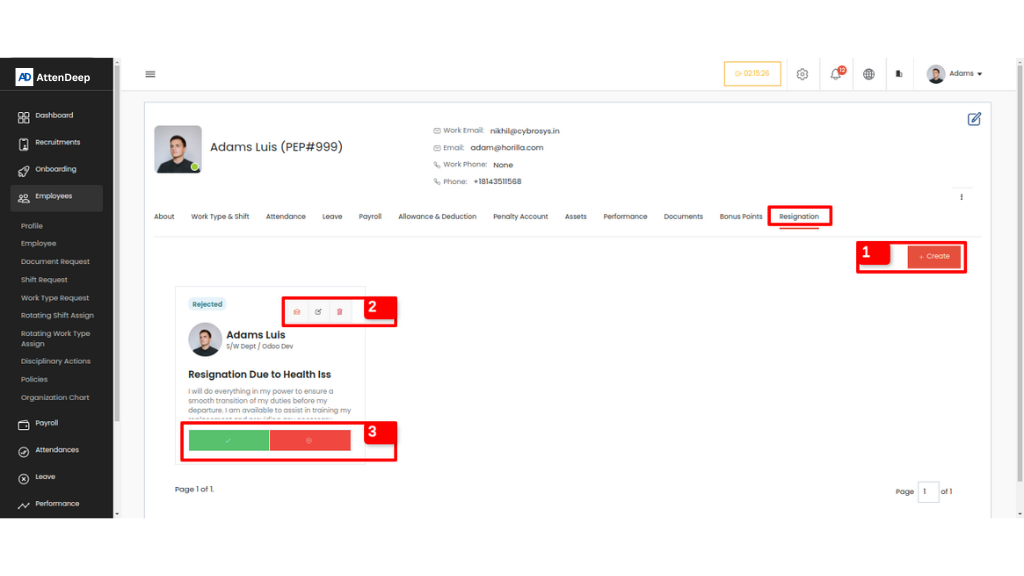Switch to the Bonus Points tab
Screen dimensions: 1024x576
coord(741,217)
